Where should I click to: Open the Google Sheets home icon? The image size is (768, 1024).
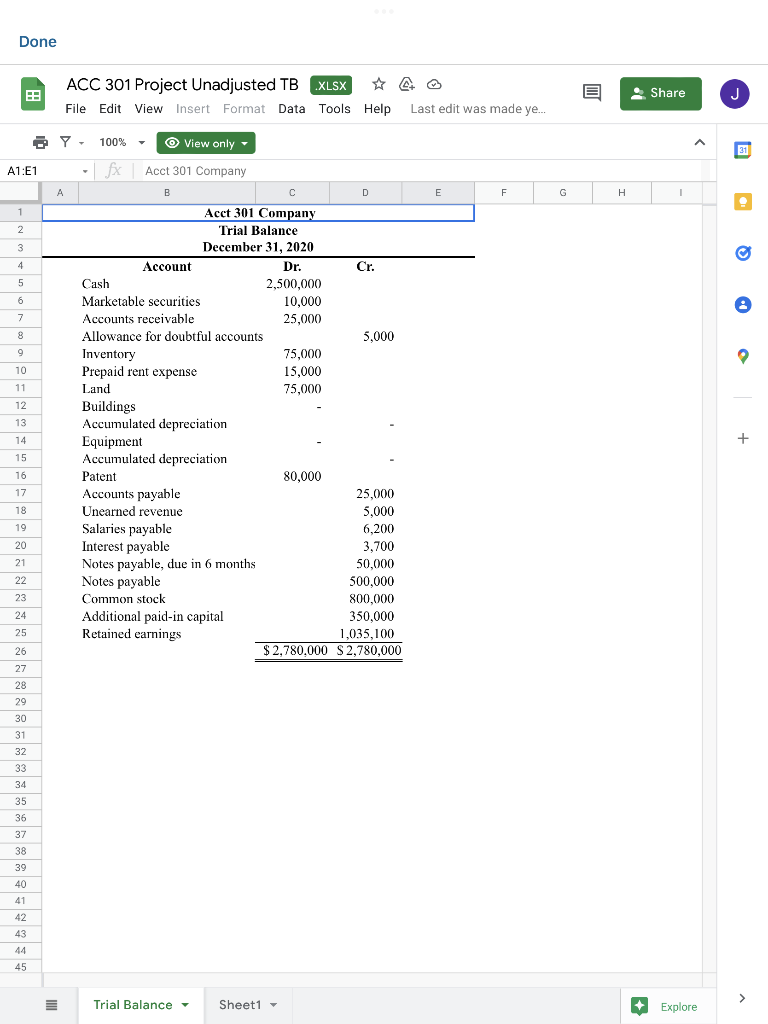click(x=33, y=94)
